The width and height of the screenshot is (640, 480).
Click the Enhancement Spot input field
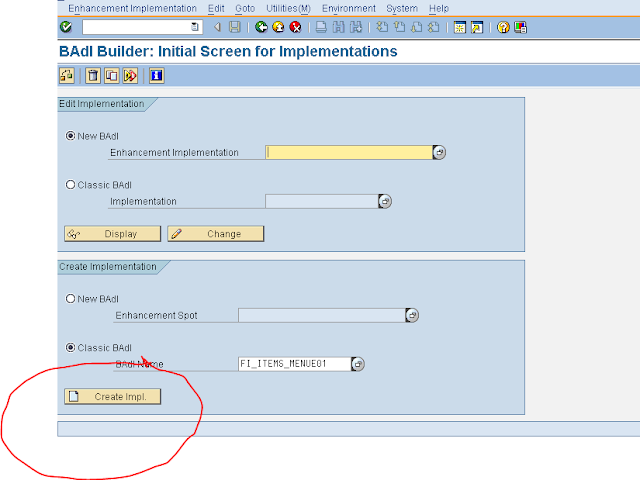tap(322, 315)
